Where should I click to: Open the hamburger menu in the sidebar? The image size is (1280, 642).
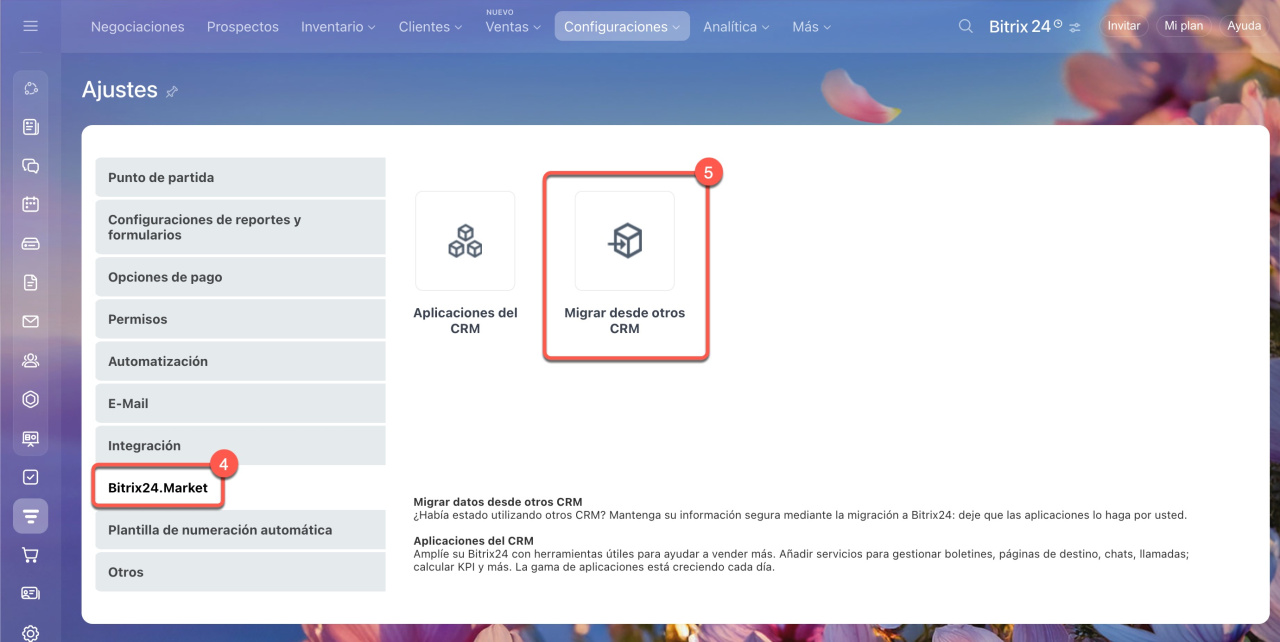[30, 26]
